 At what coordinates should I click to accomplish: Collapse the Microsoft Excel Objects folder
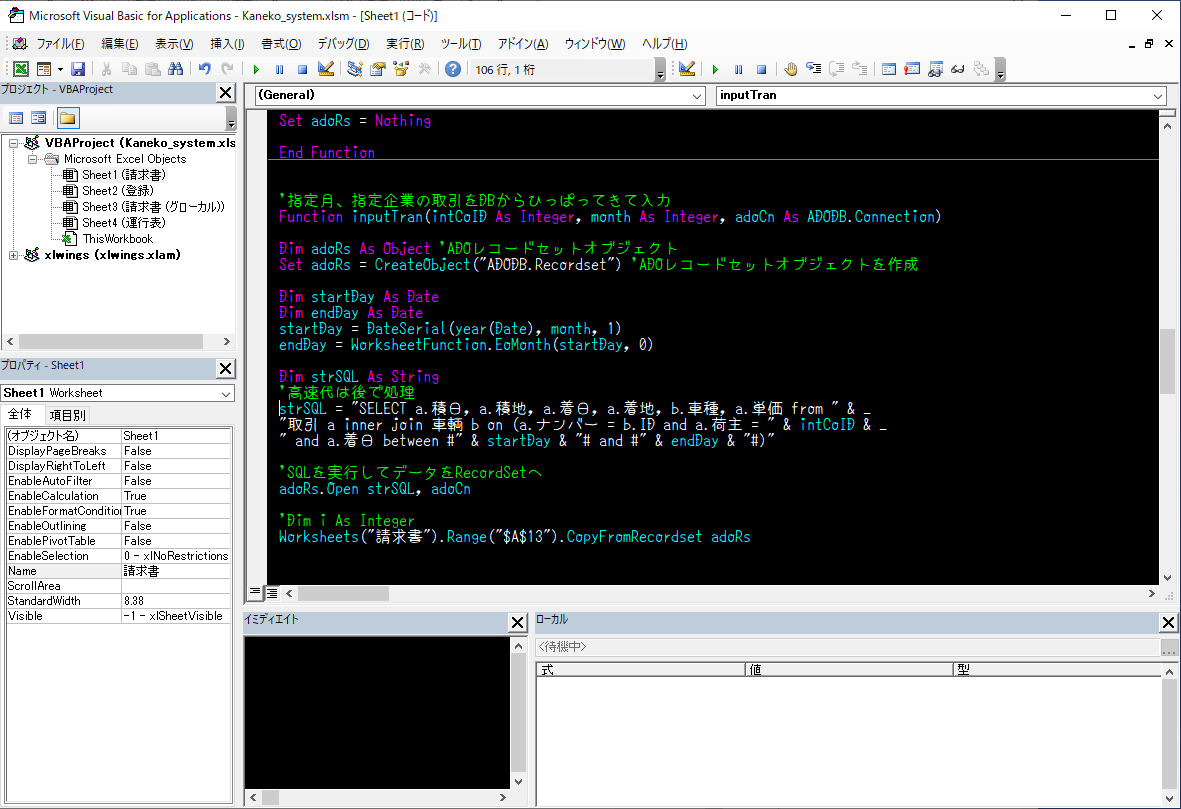32,159
